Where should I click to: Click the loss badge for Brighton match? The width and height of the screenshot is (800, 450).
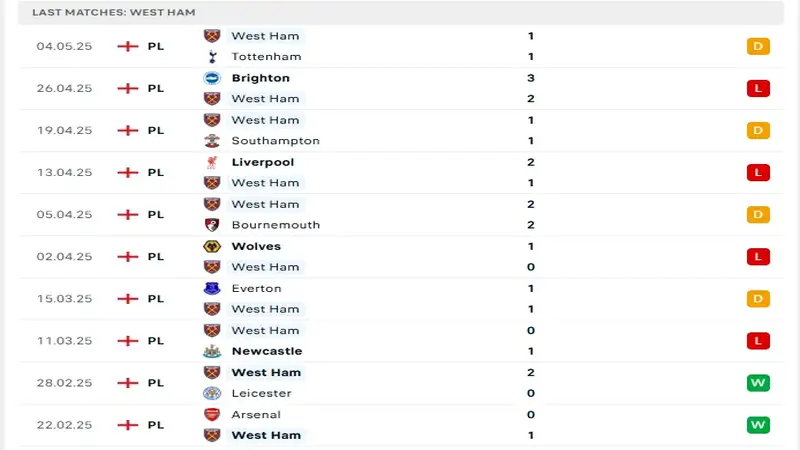(758, 88)
